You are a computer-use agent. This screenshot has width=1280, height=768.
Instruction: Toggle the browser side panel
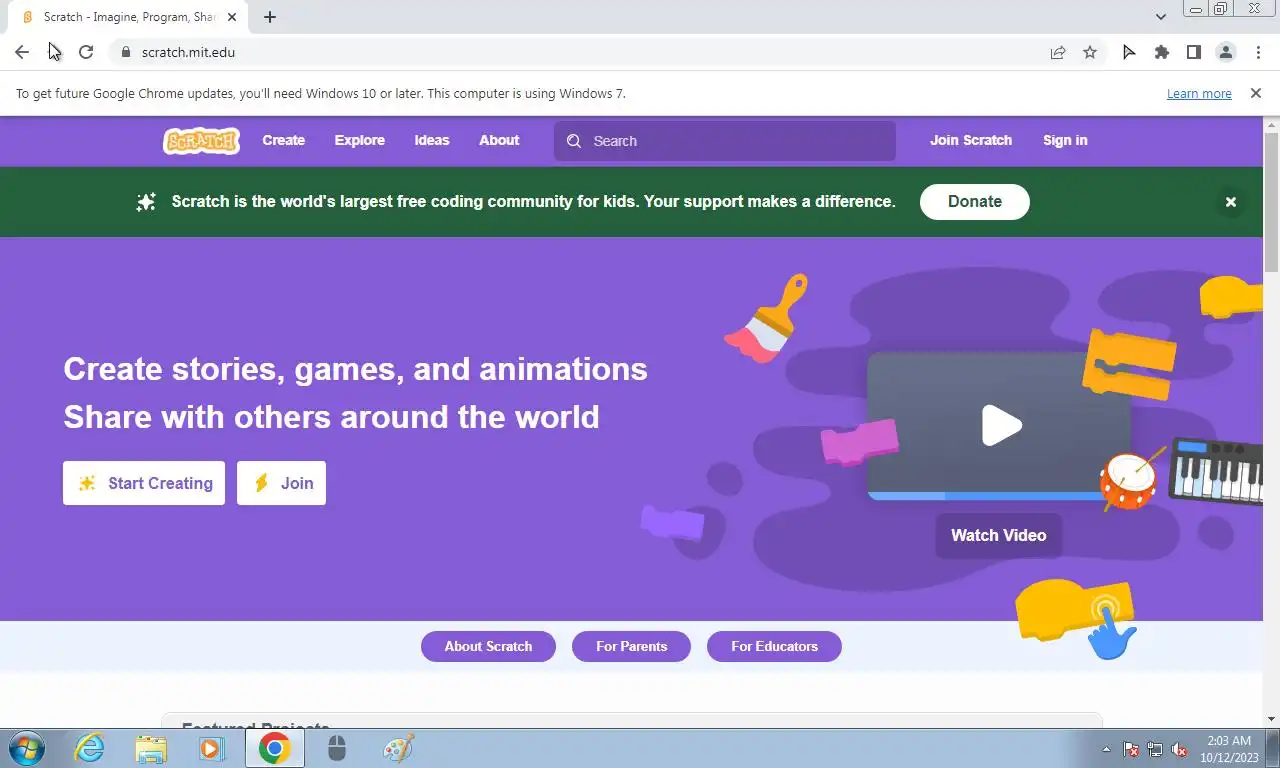pyautogui.click(x=1193, y=52)
